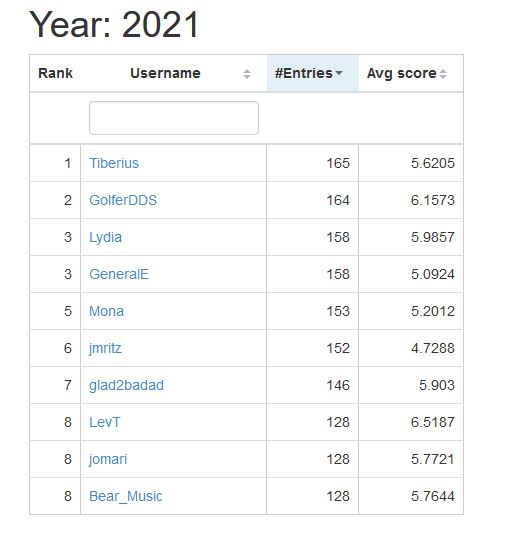Screen dimensions: 508x538
Task: Open Lydia user profile link
Action: pos(105,237)
